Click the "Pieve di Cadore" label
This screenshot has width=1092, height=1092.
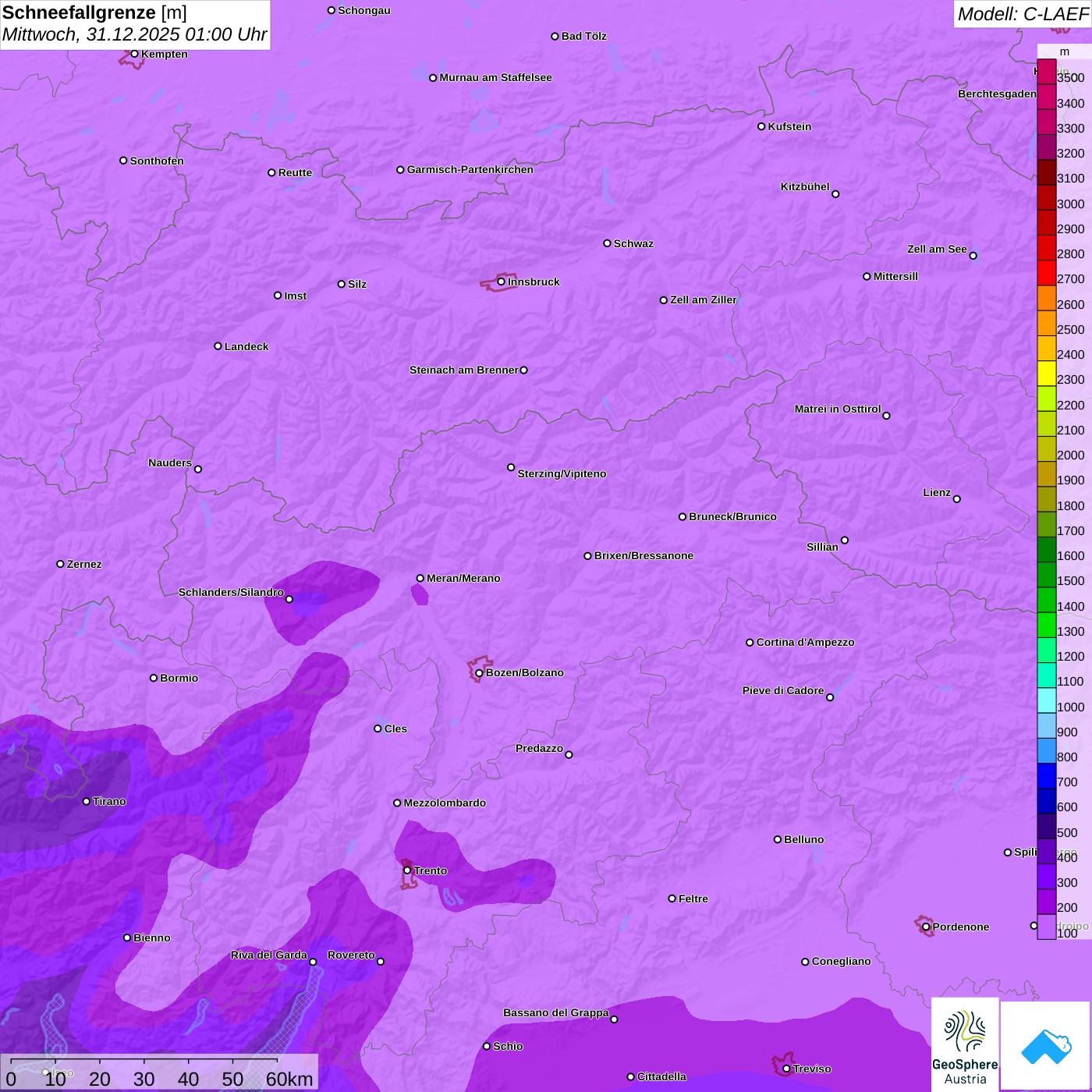click(783, 690)
